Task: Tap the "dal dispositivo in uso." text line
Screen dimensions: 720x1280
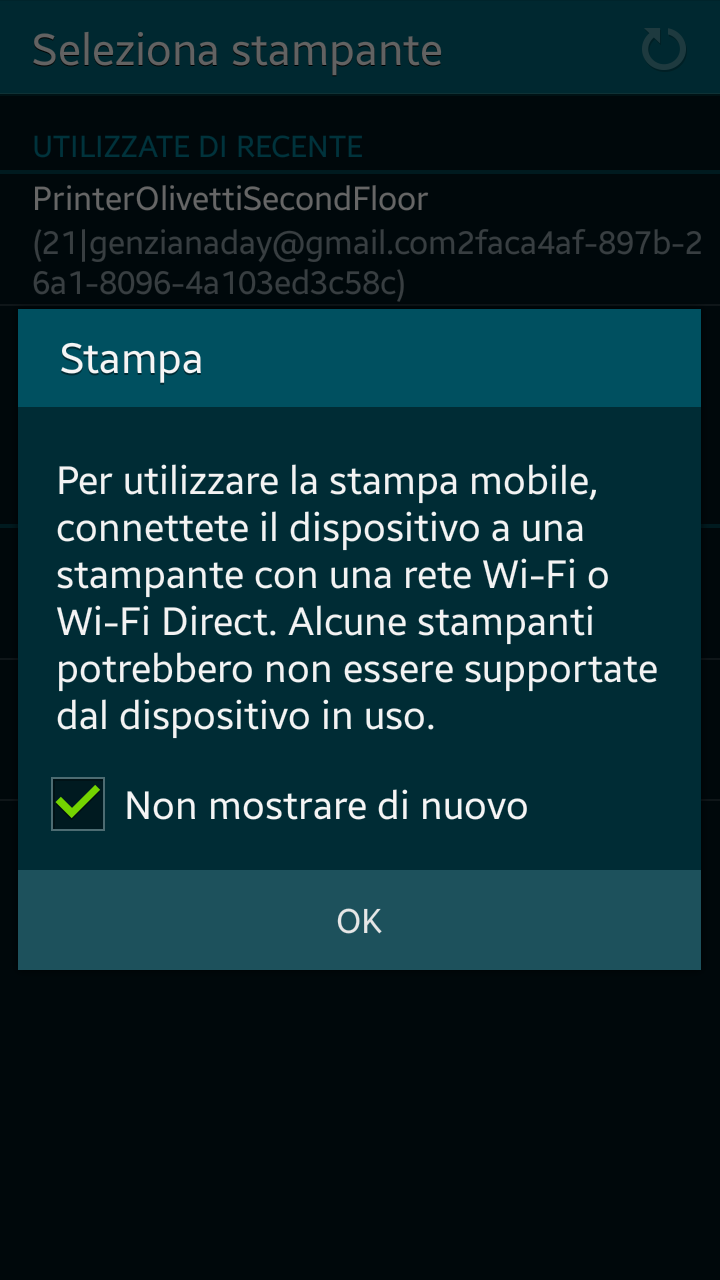Action: click(246, 716)
